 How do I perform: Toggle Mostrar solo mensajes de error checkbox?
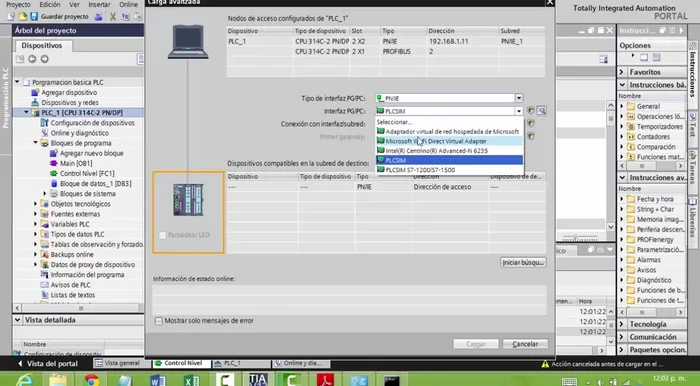(158, 321)
